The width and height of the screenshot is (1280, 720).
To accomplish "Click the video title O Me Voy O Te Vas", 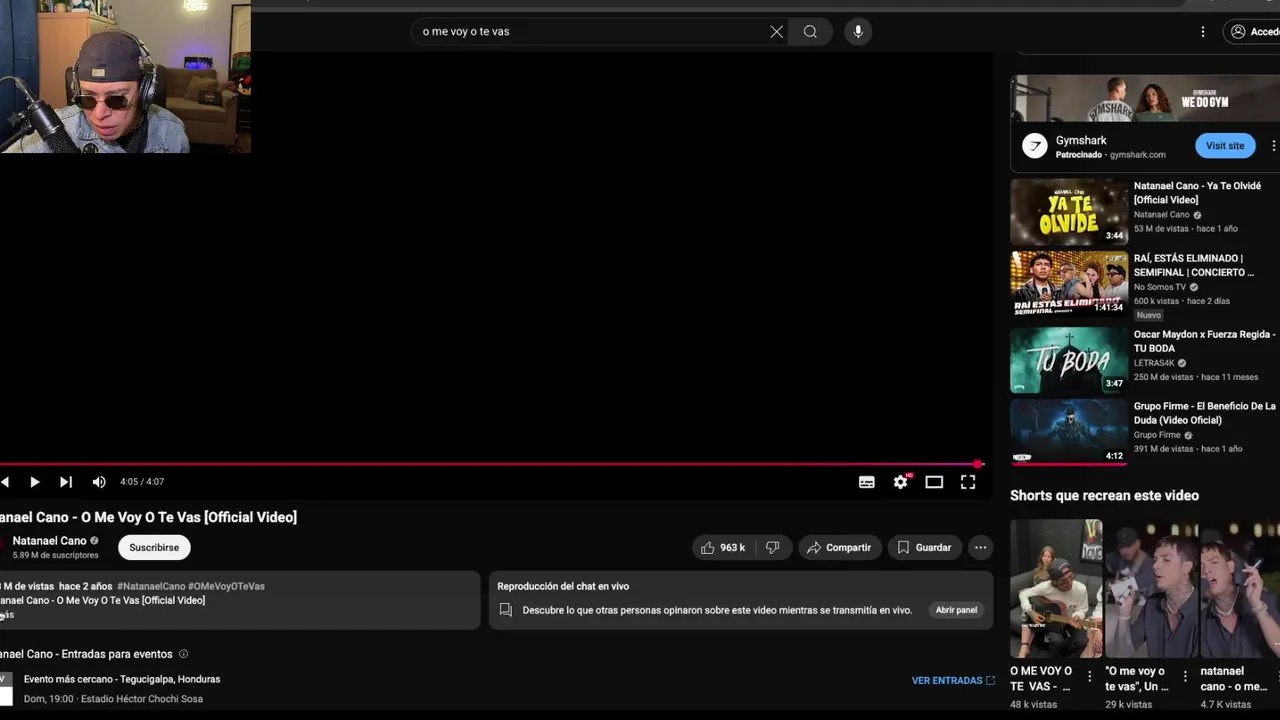I will [148, 517].
